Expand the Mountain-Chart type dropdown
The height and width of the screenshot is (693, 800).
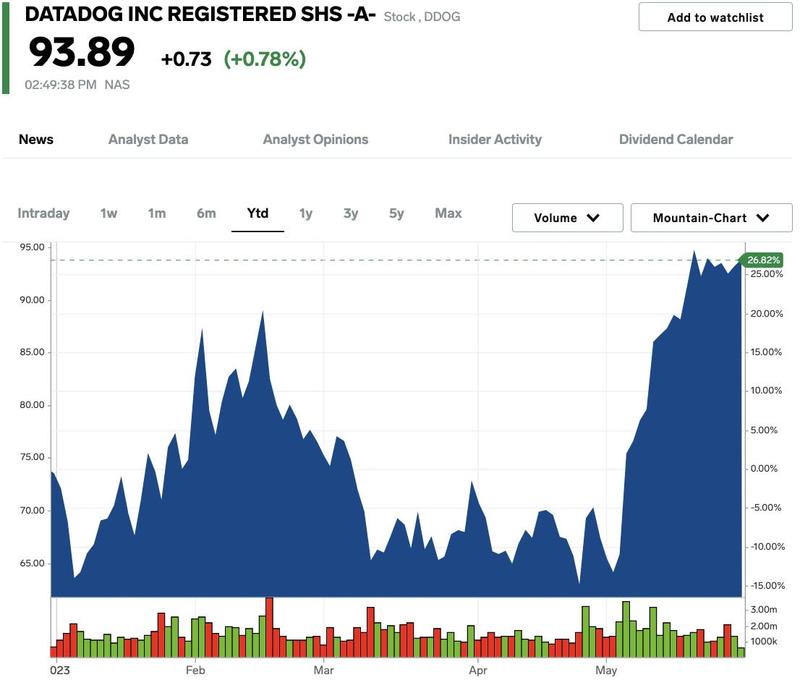[711, 218]
